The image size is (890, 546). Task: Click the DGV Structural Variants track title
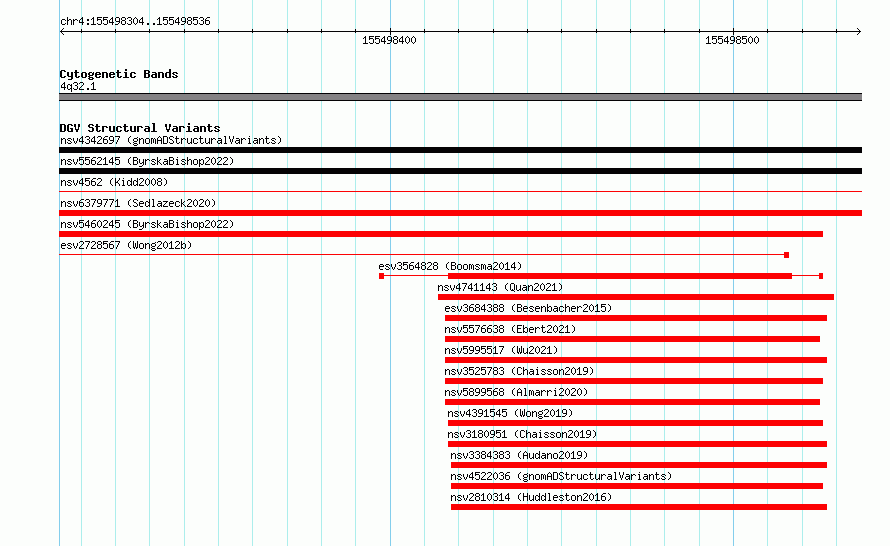pyautogui.click(x=140, y=128)
